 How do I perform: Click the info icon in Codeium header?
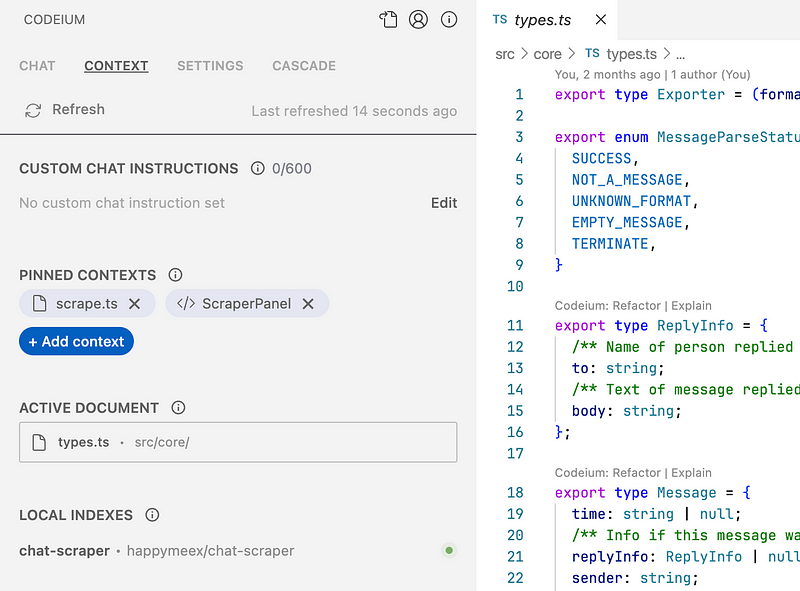(449, 19)
